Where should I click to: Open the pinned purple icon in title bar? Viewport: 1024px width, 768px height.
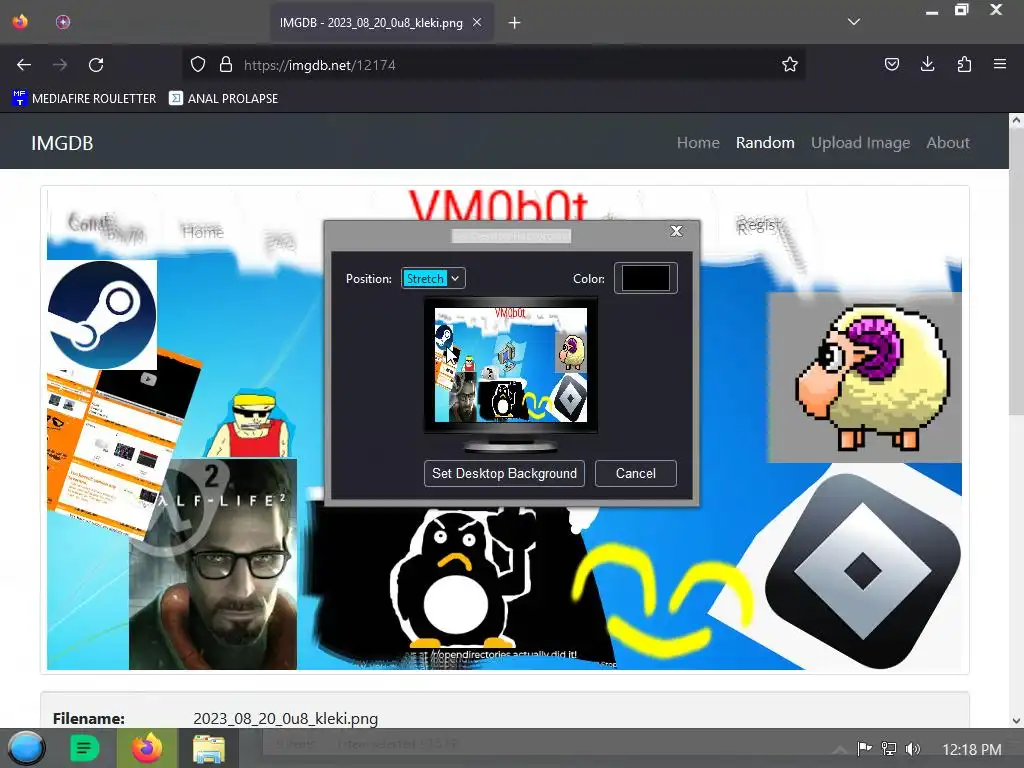(x=63, y=22)
